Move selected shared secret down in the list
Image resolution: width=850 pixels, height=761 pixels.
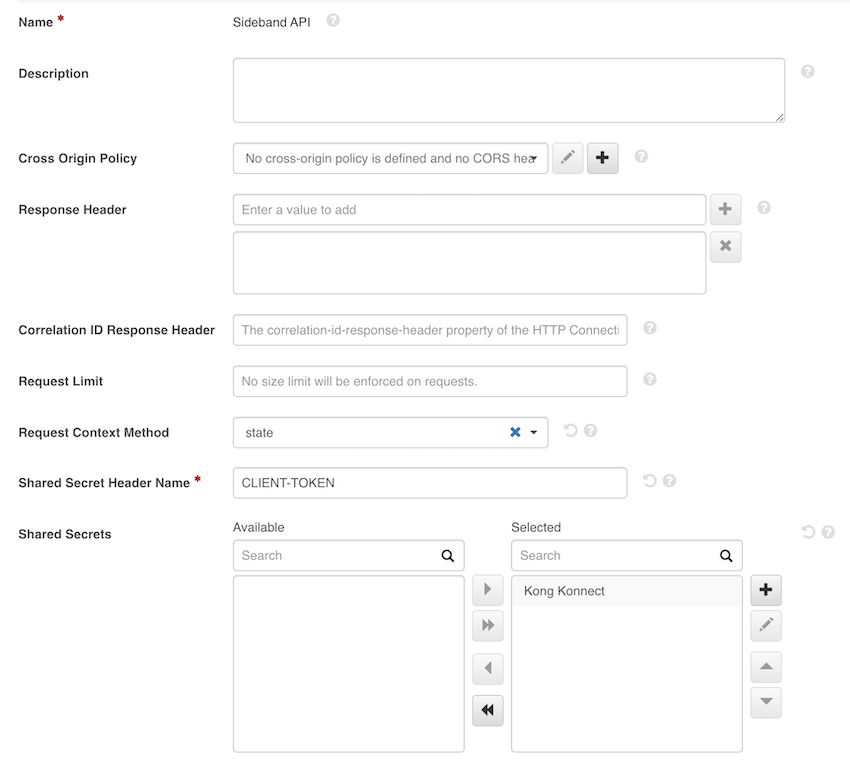[766, 702]
